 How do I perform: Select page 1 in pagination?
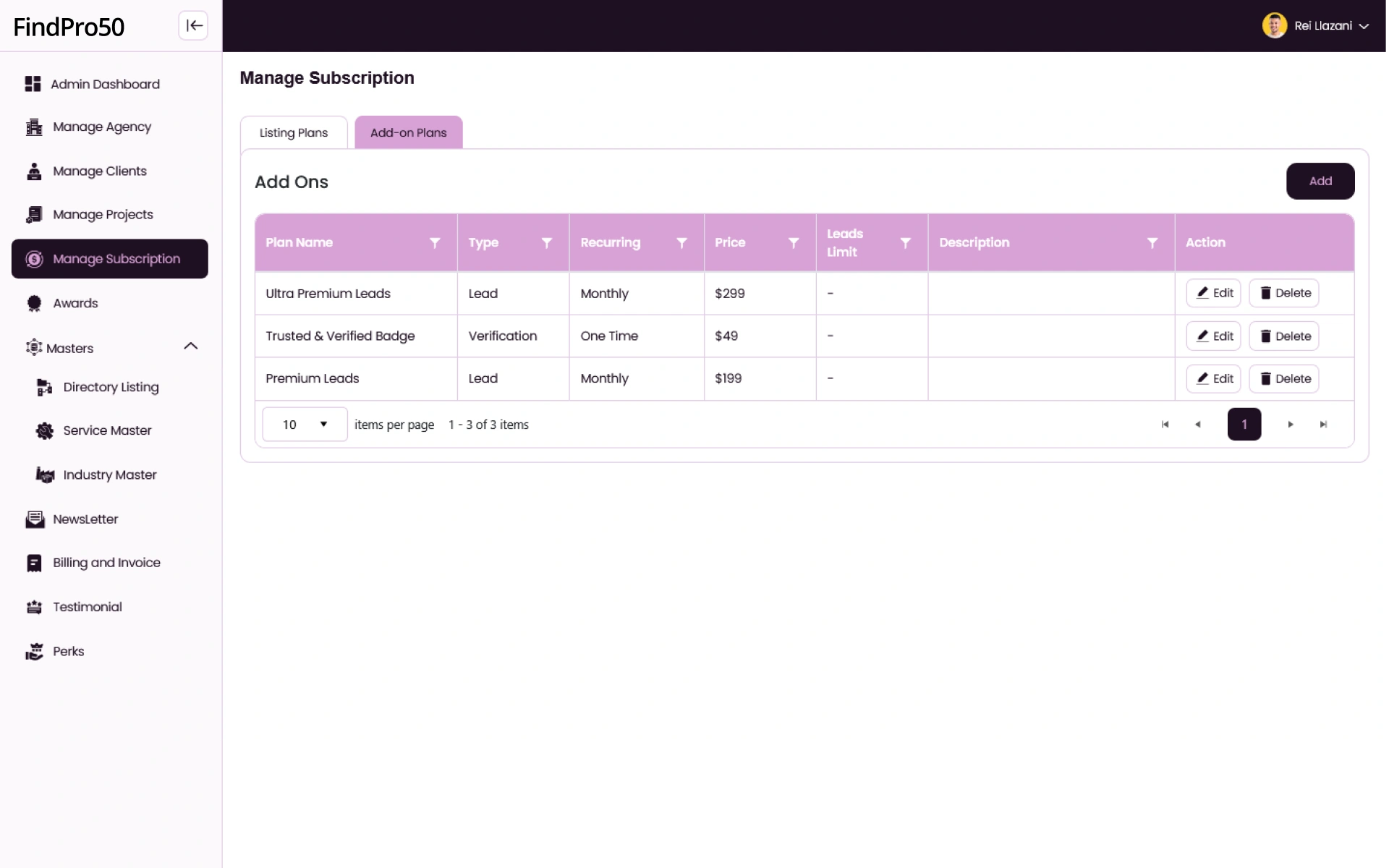click(1244, 425)
